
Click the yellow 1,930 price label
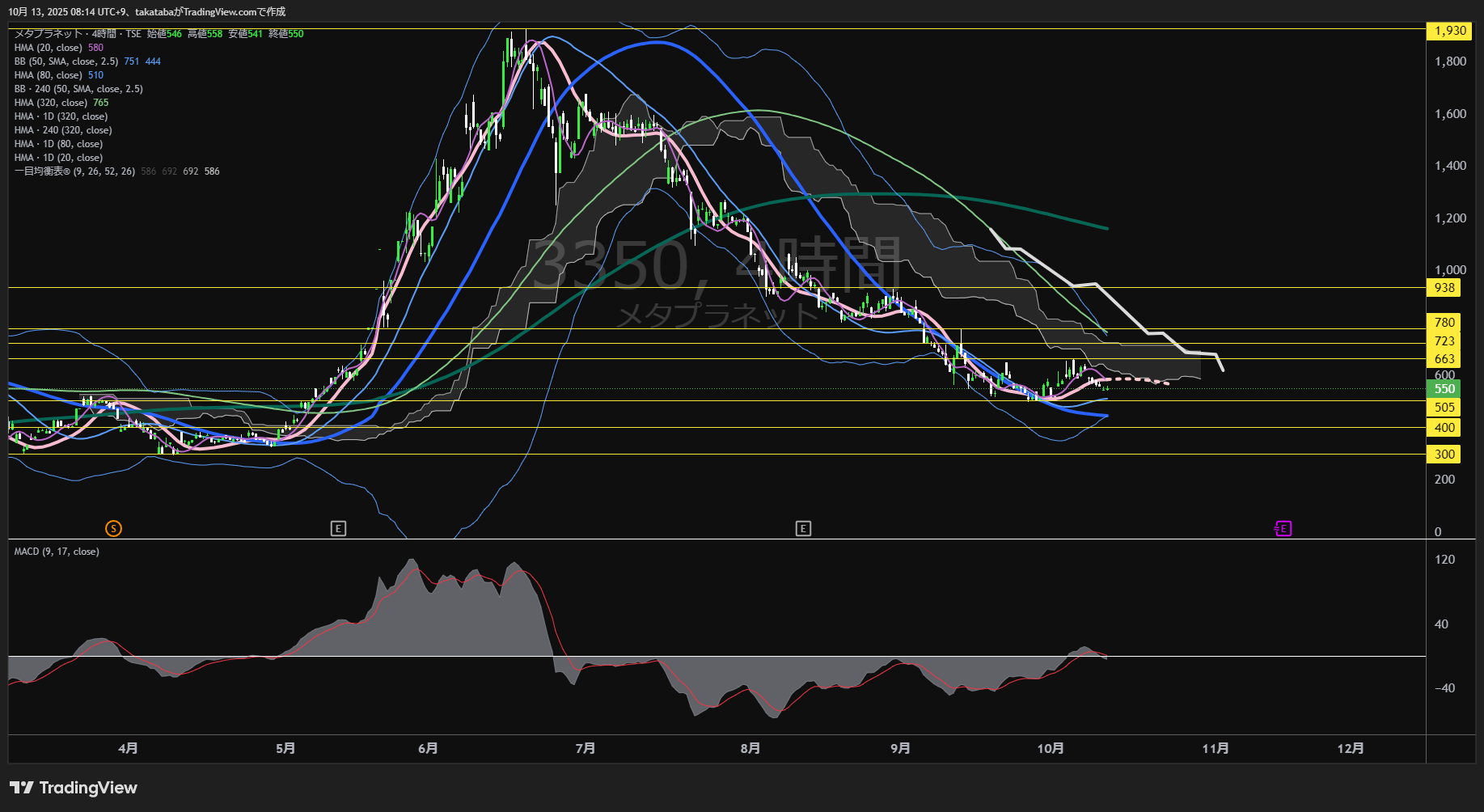1449,31
